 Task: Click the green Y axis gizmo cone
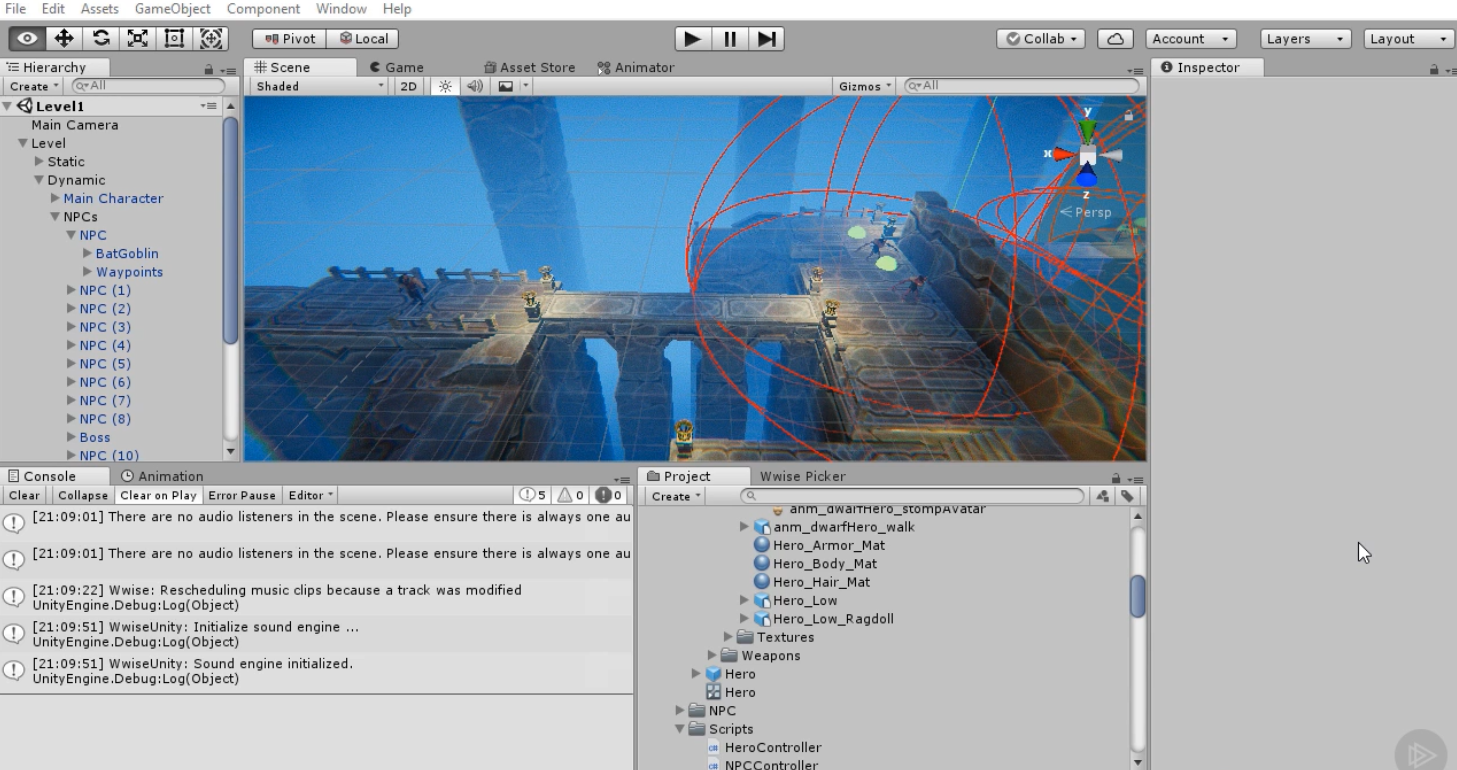coord(1087,129)
